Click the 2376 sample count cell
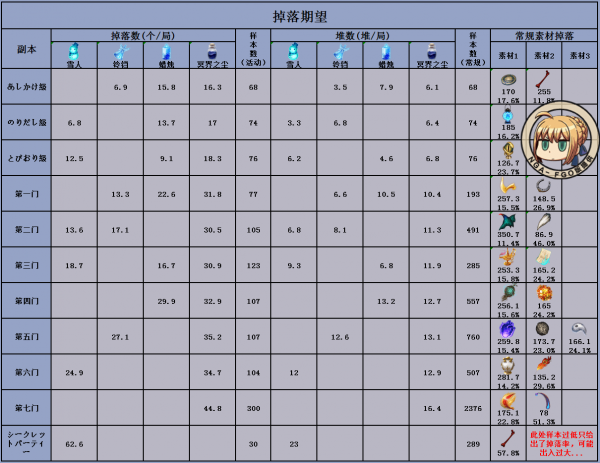Image resolution: width=600 pixels, height=463 pixels. pos(473,408)
